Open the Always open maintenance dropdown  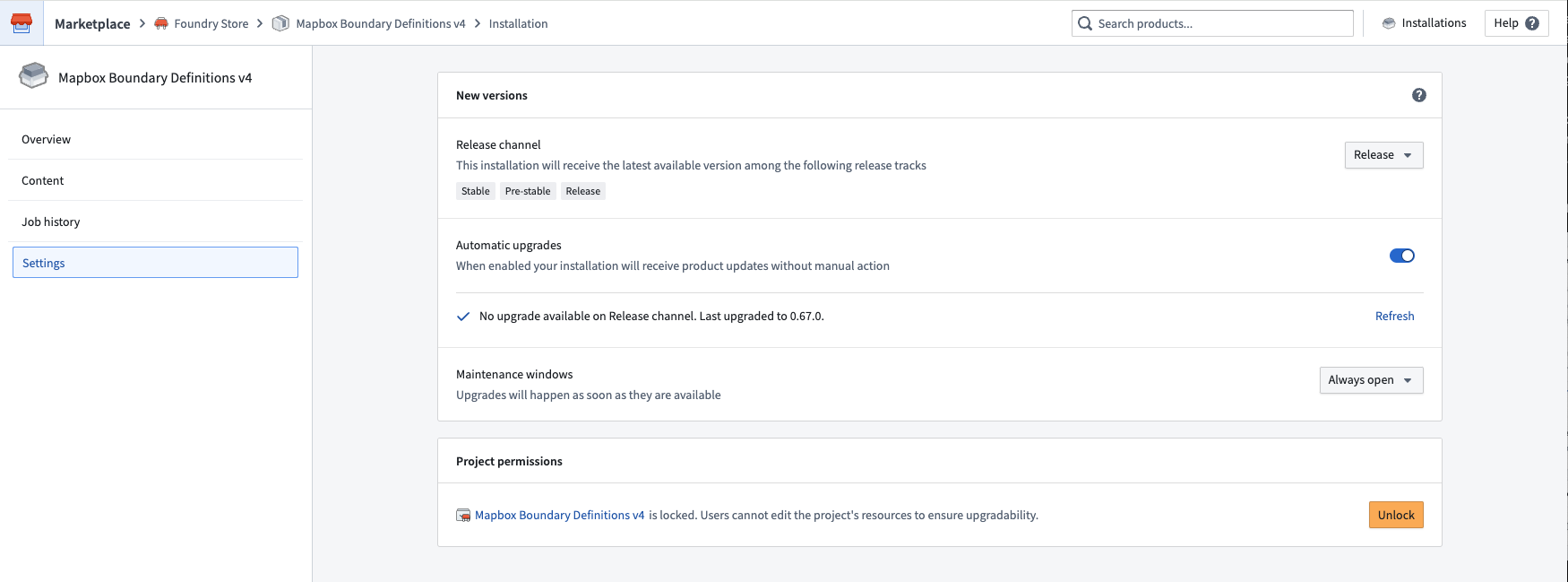pyautogui.click(x=1371, y=380)
